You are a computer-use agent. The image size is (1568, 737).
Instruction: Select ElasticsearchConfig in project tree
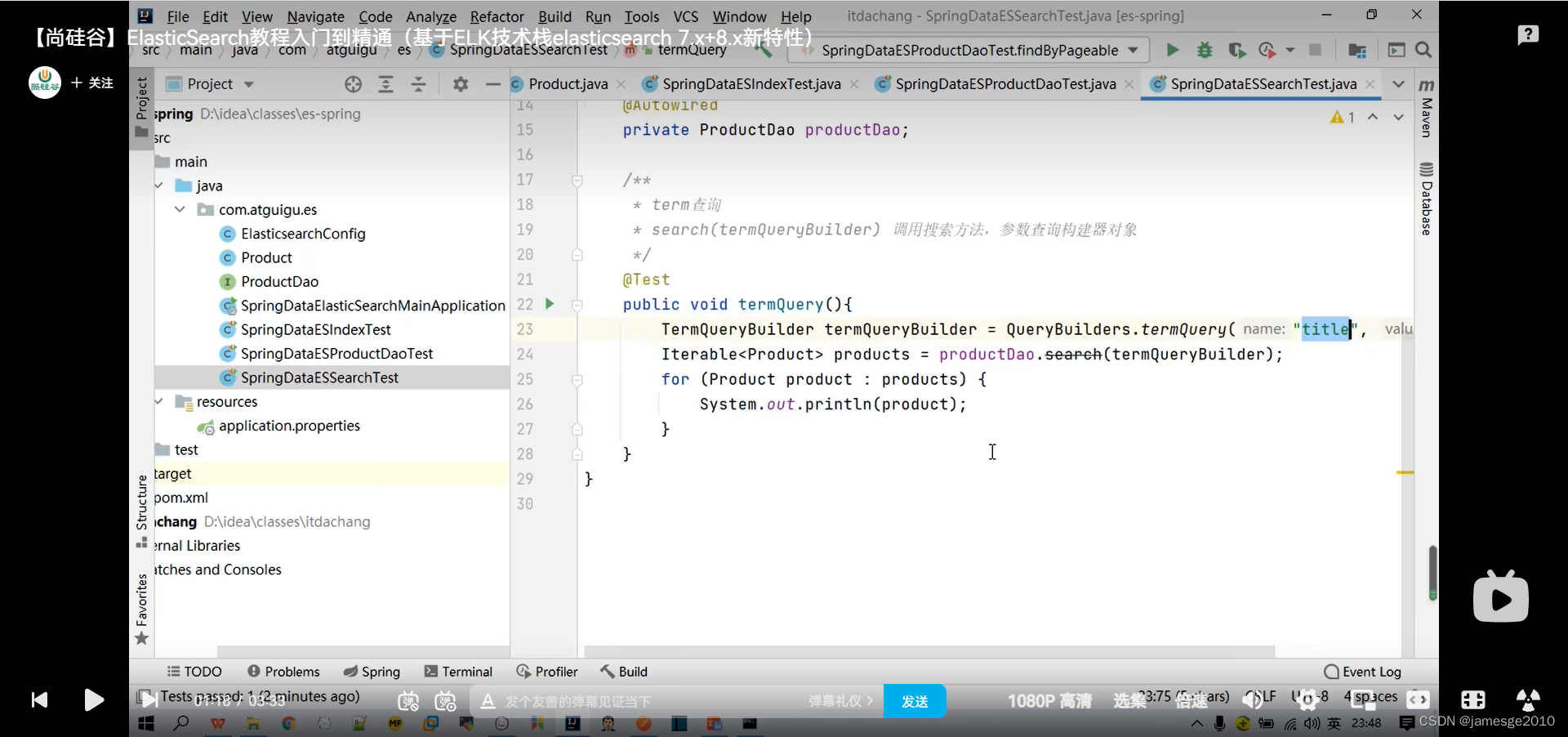pyautogui.click(x=303, y=234)
